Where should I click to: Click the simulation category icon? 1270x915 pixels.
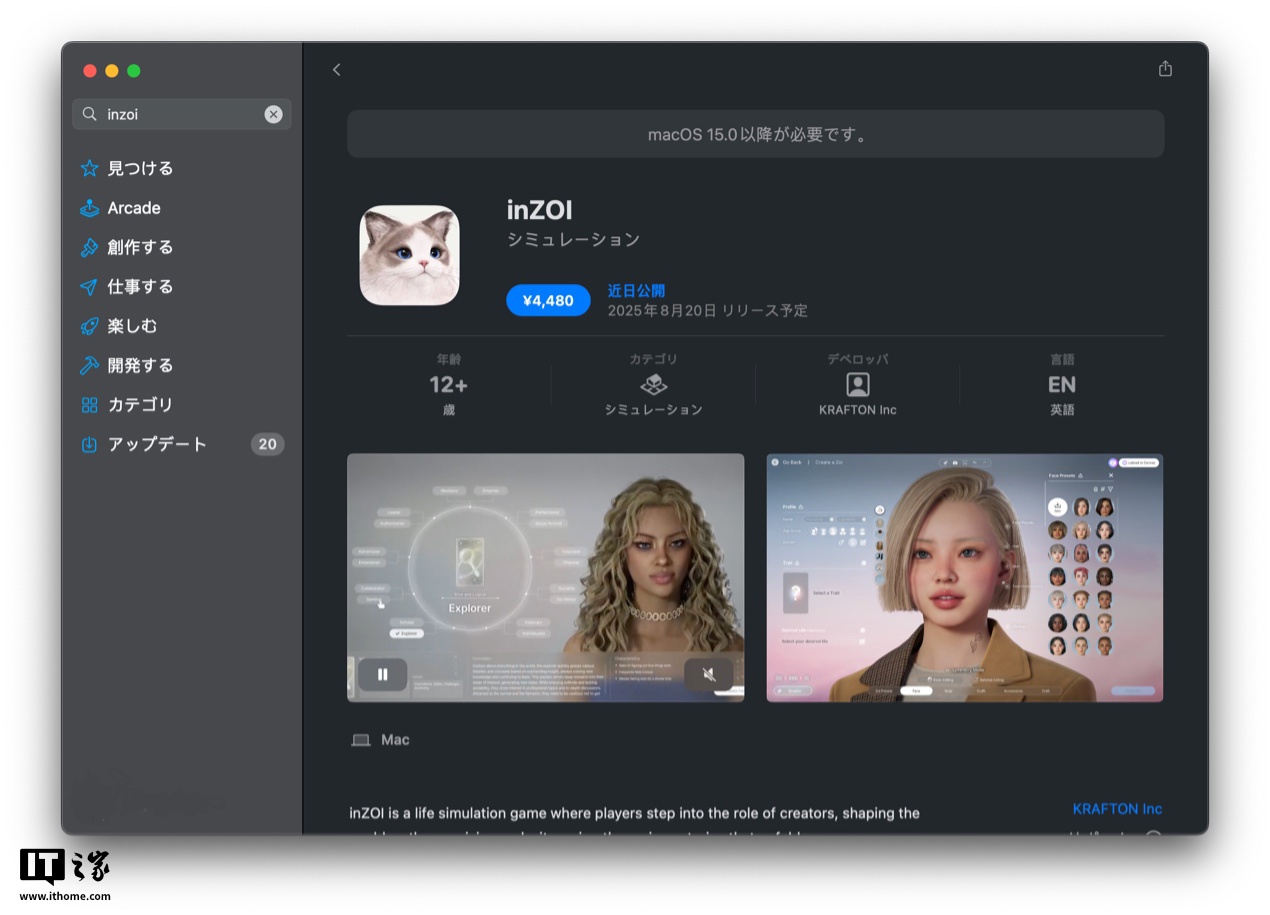coord(653,385)
